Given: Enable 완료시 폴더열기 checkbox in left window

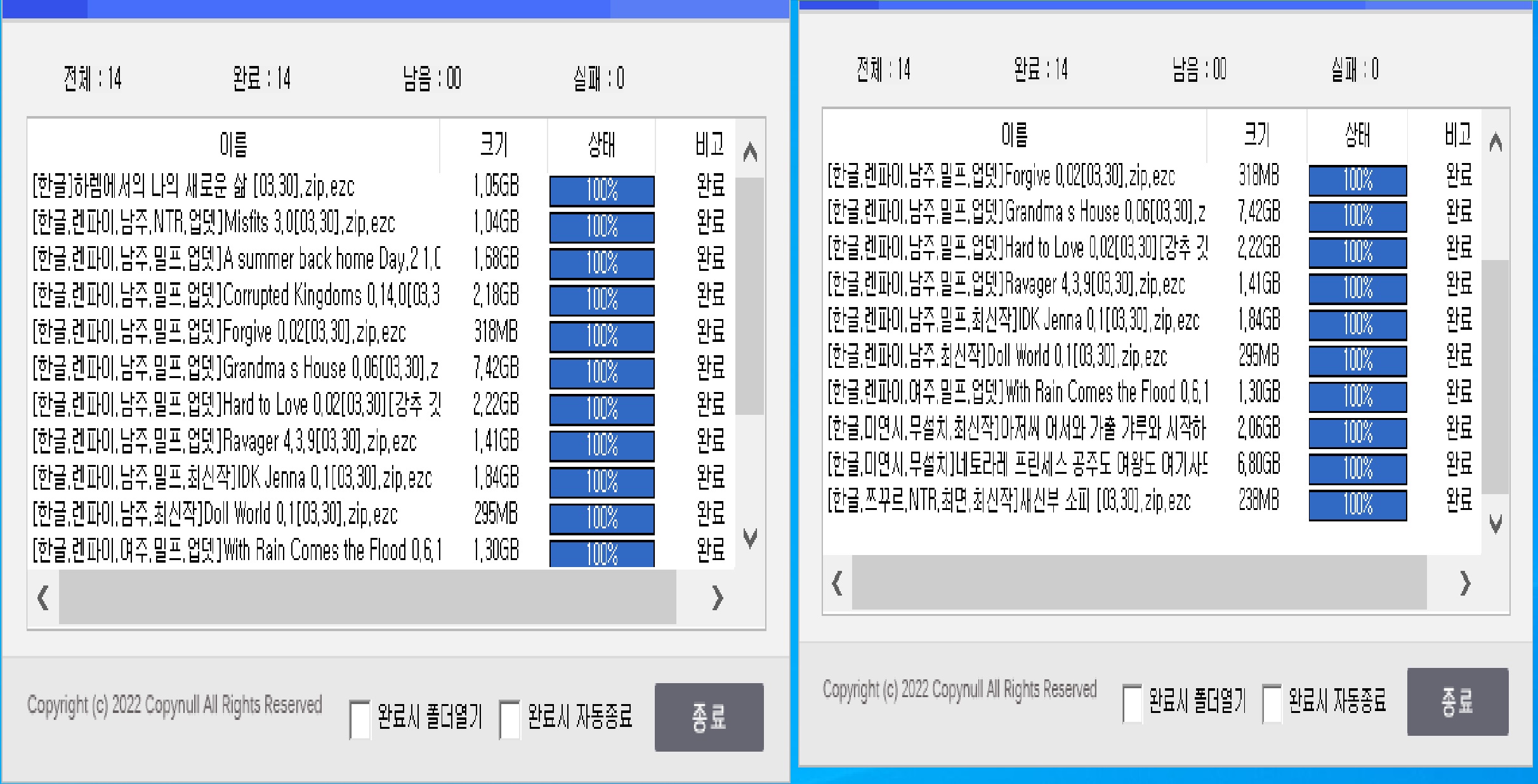Looking at the screenshot, I should 360,720.
